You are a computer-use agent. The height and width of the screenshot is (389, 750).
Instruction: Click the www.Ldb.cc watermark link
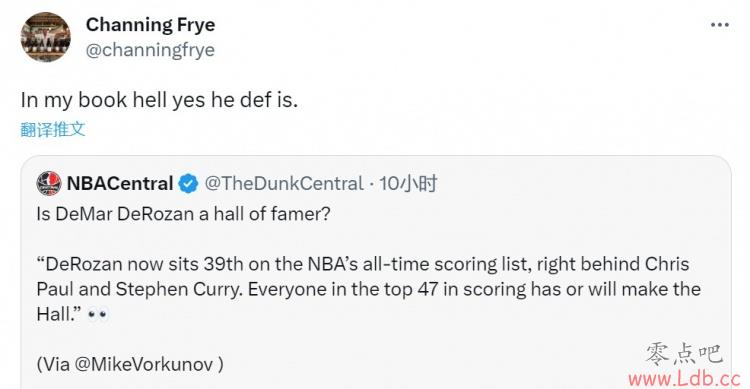tap(684, 379)
